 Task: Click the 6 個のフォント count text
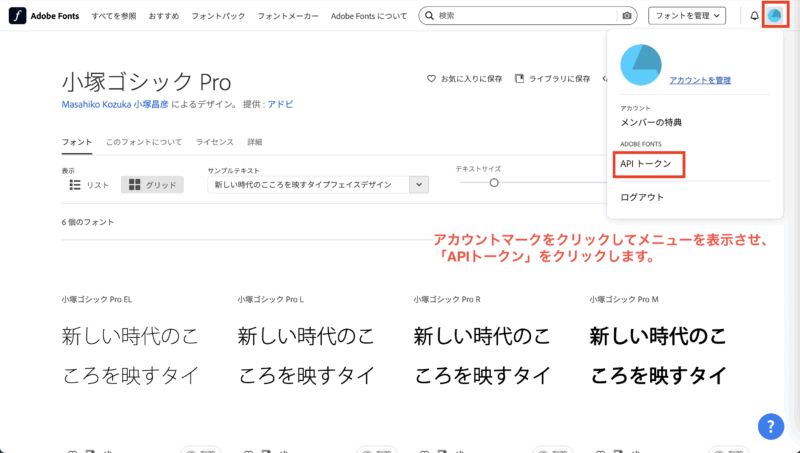click(x=88, y=222)
